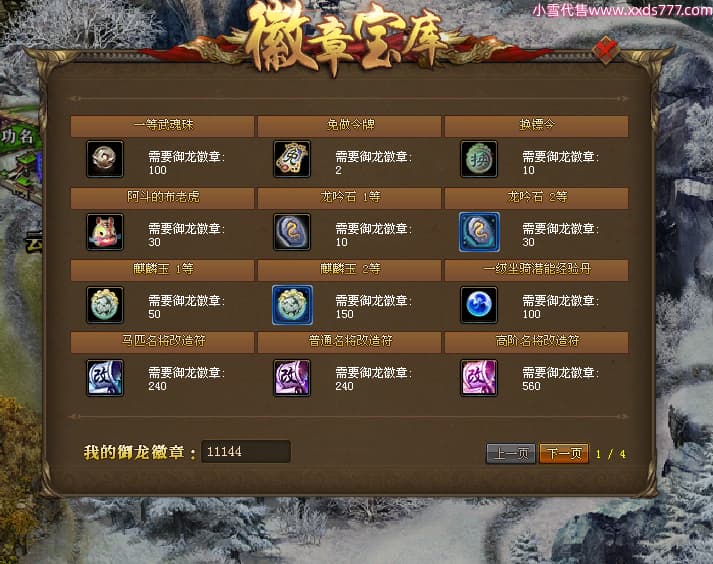Click the 一等武魂珠 header label
This screenshot has height=564, width=713.
tap(163, 124)
